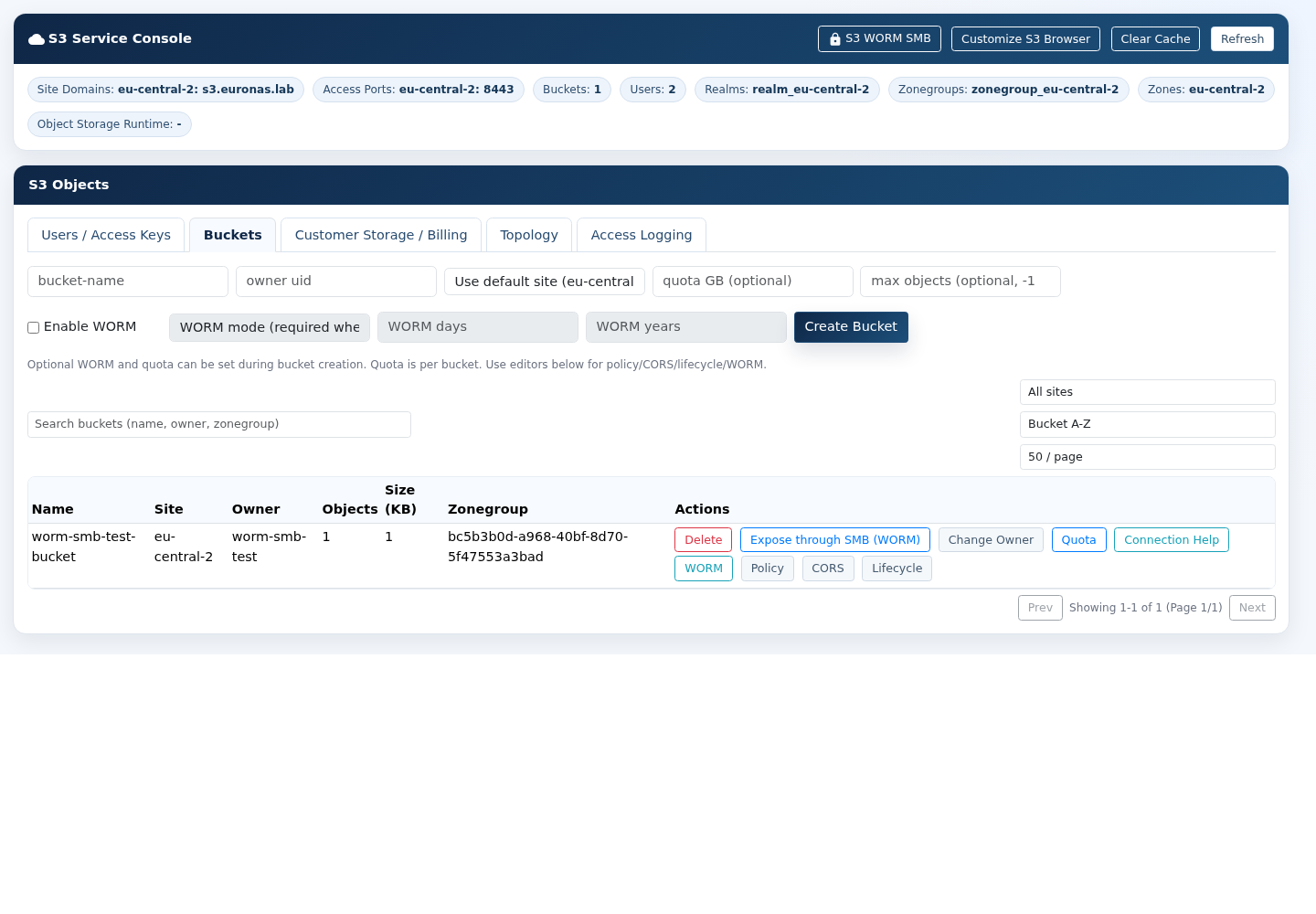Open the Lifecycle editor for the bucket

click(897, 569)
